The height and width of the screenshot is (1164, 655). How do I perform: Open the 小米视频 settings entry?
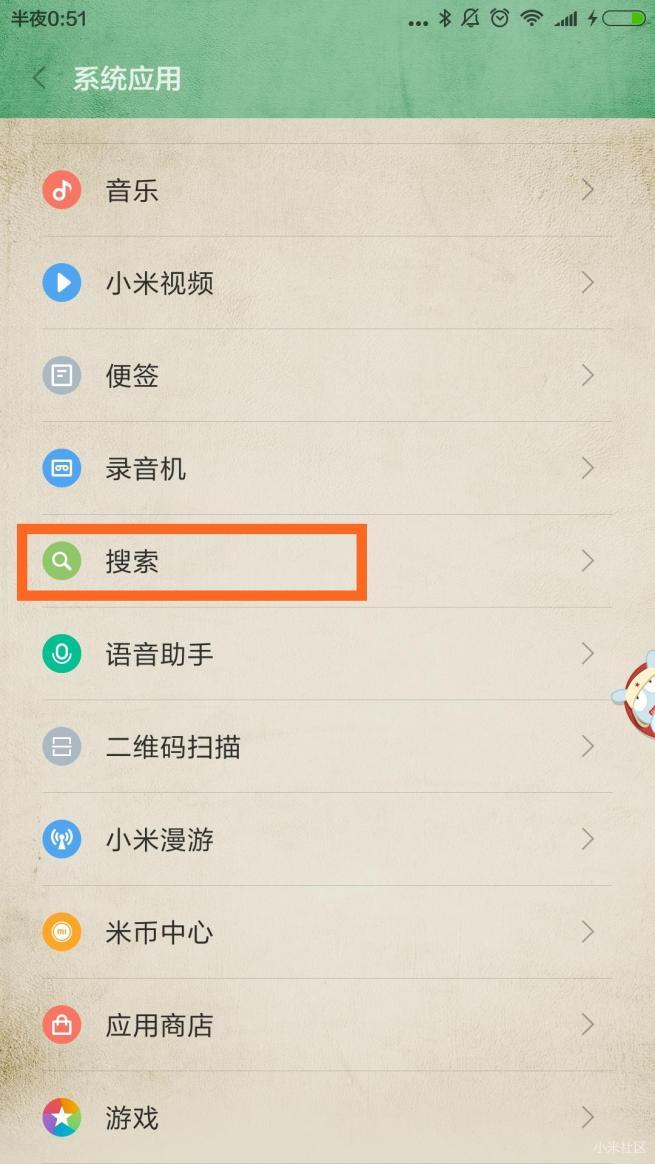click(x=327, y=283)
